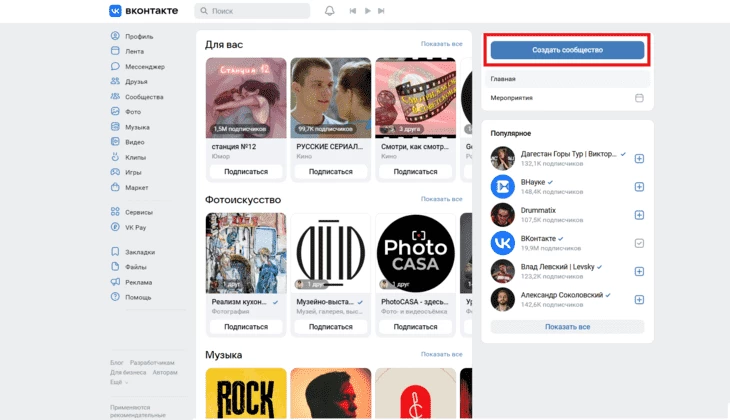This screenshot has width=730, height=420.
Task: Click Создать сообщество button
Action: 567,50
